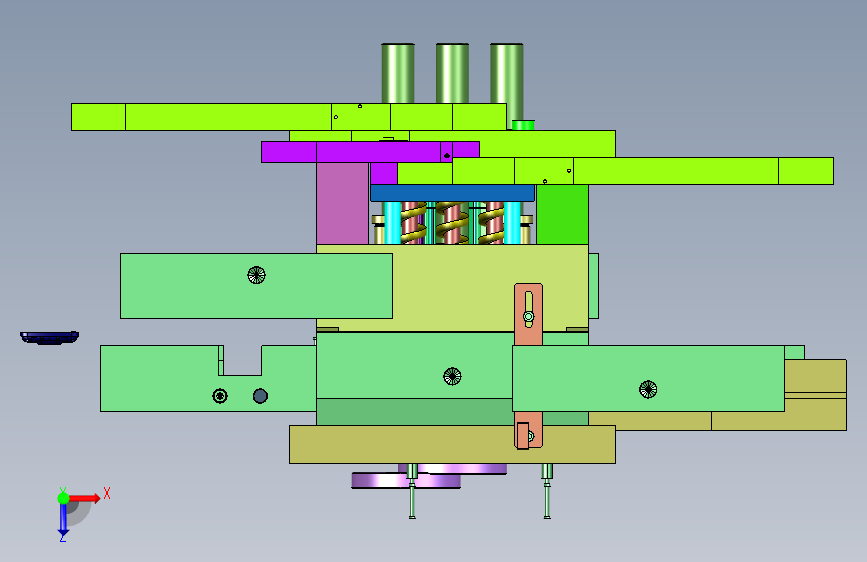The height and width of the screenshot is (562, 867).
Task: Select the small dark blue part beside the assembly
Action: pyautogui.click(x=49, y=337)
